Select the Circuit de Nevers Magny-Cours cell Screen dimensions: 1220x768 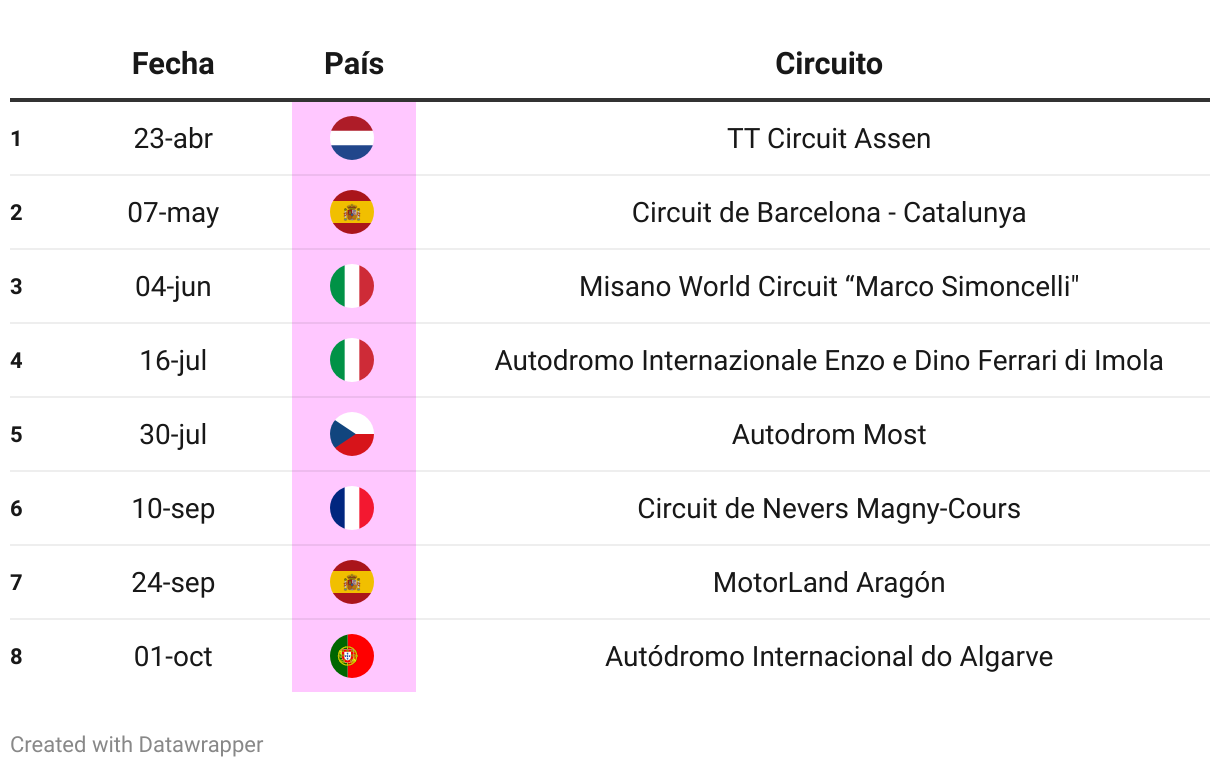click(x=829, y=508)
